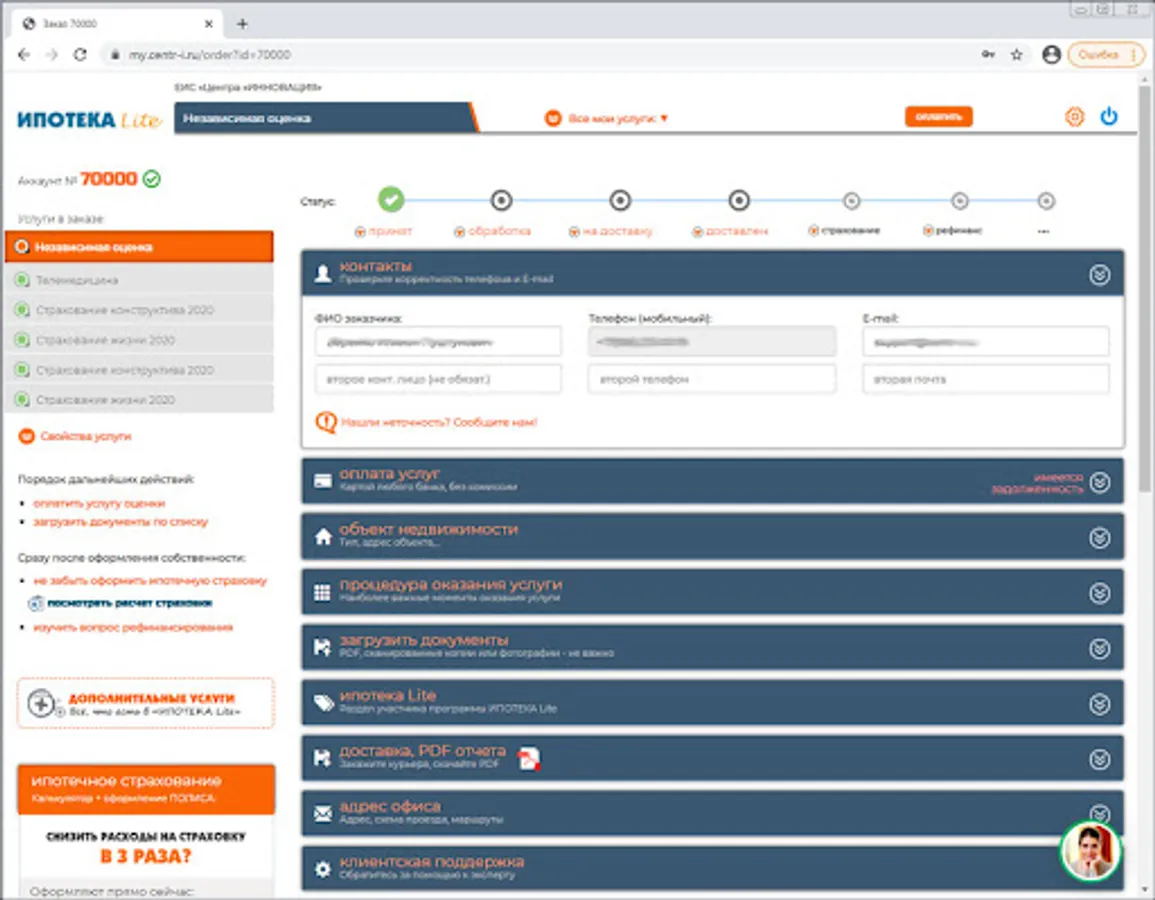Click the green verified account checkmark

[152, 179]
